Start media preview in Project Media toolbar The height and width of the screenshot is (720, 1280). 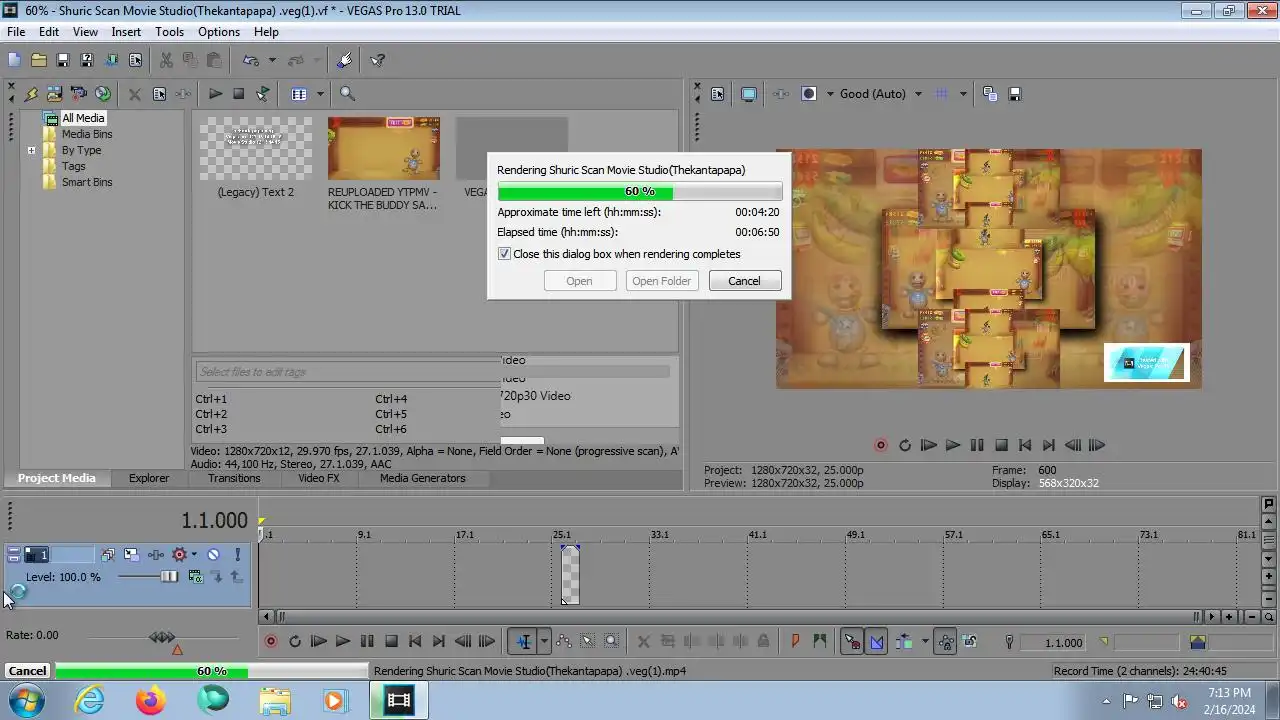(x=215, y=94)
